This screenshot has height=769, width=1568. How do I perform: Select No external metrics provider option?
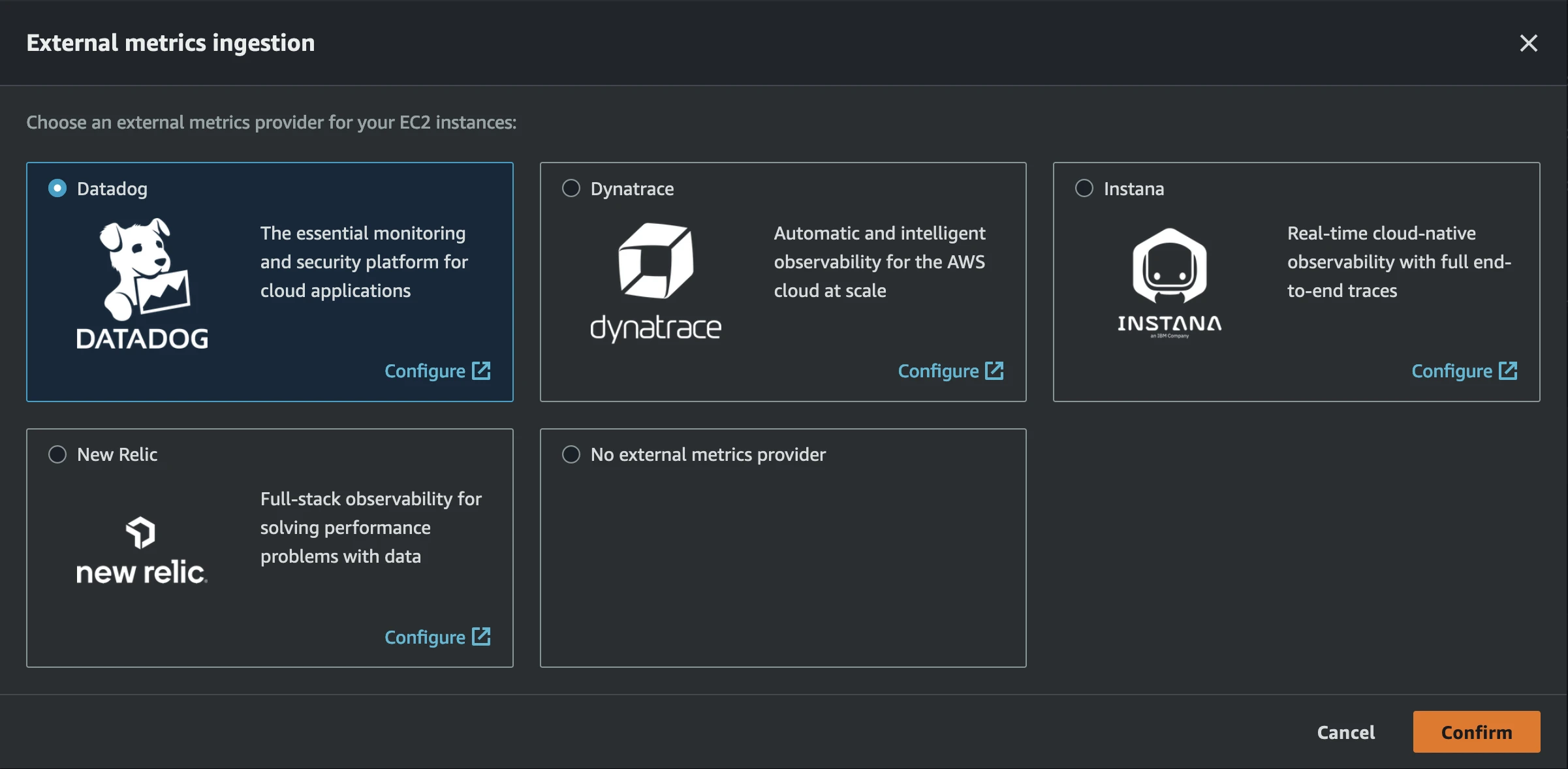571,454
